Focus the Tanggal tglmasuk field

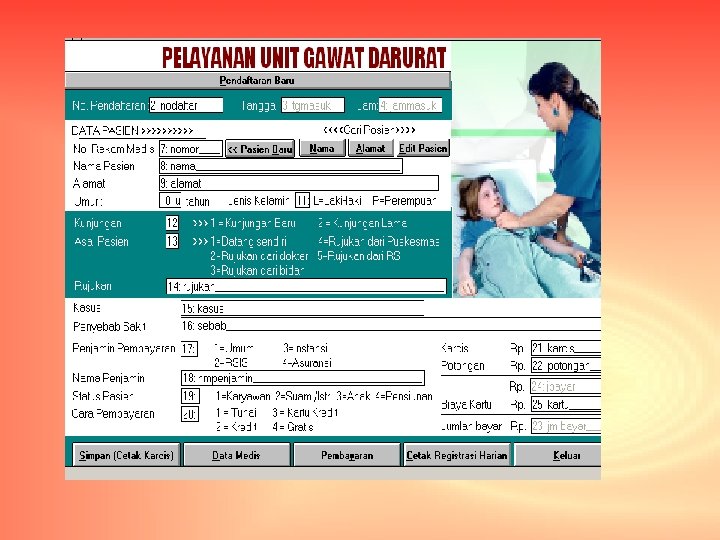(313, 105)
